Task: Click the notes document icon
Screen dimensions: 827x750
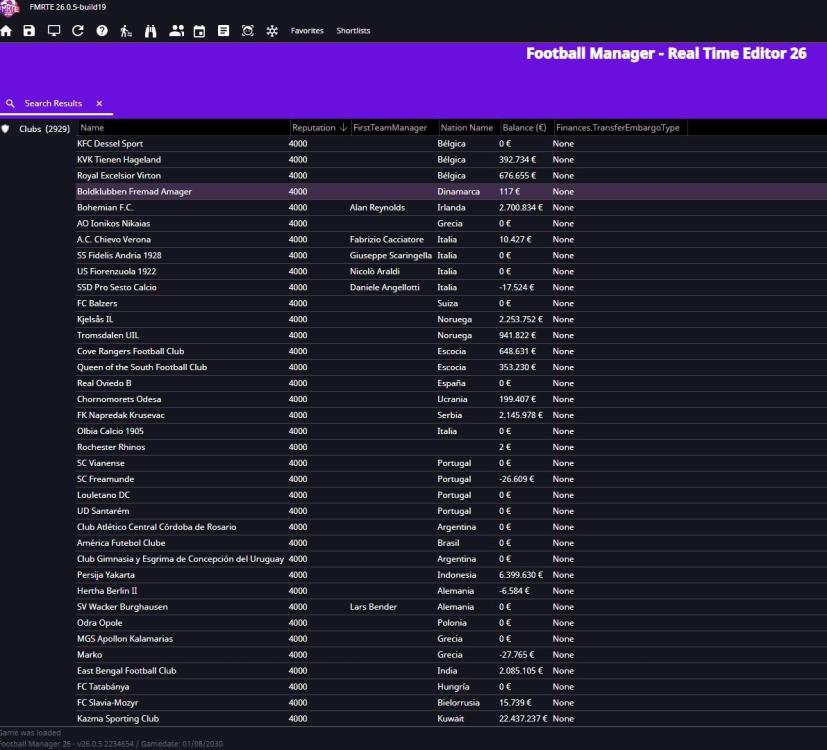Action: pos(223,31)
